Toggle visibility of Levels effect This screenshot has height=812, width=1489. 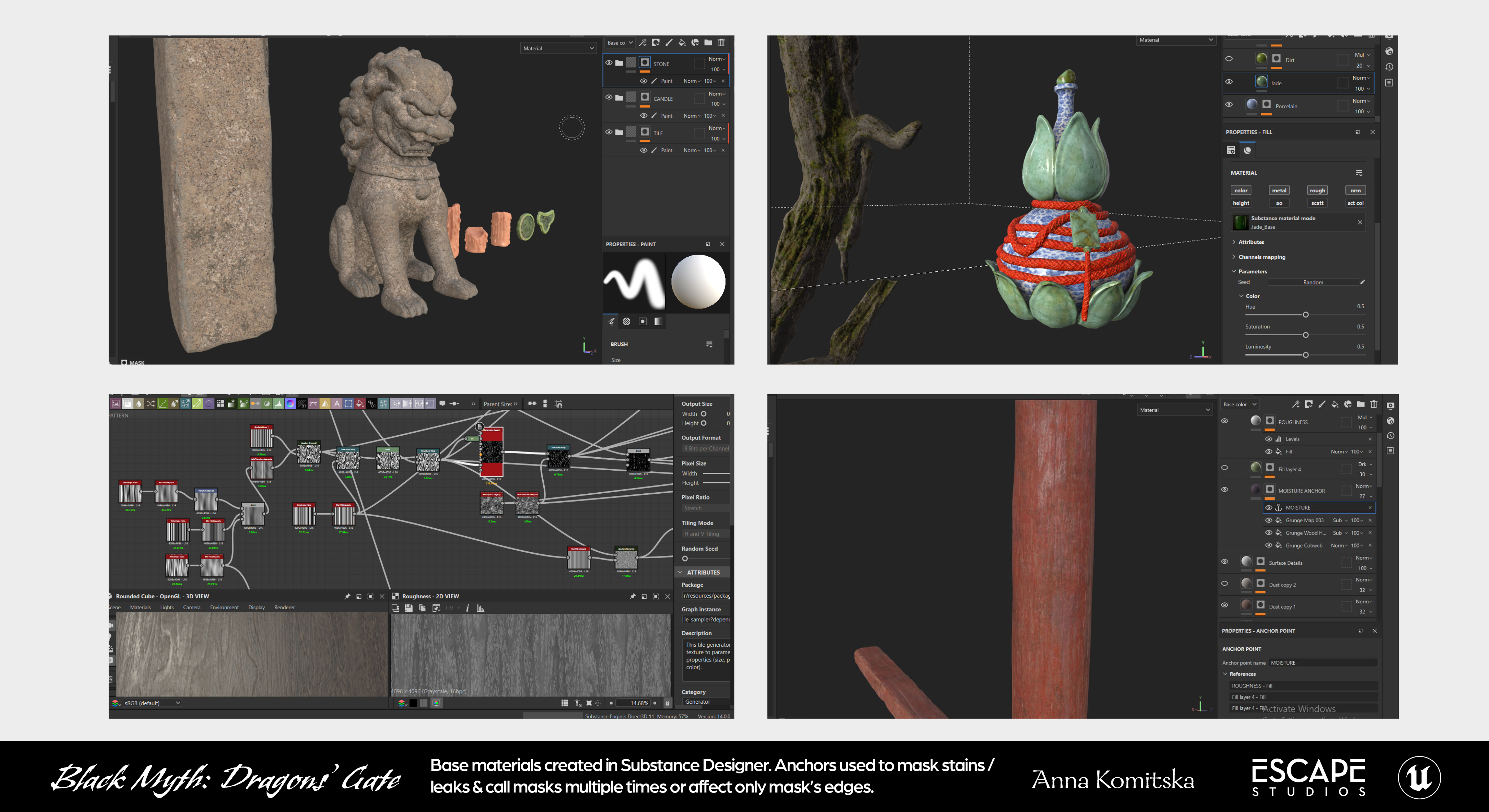coord(1268,439)
